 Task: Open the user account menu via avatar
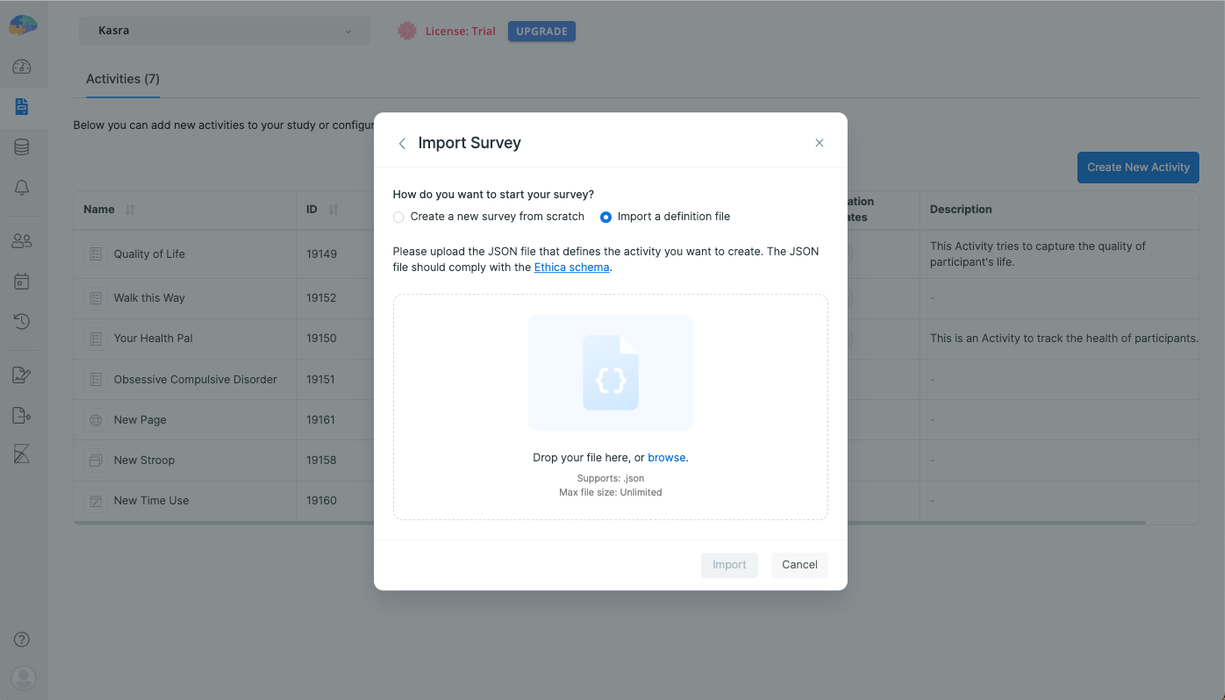point(22,678)
